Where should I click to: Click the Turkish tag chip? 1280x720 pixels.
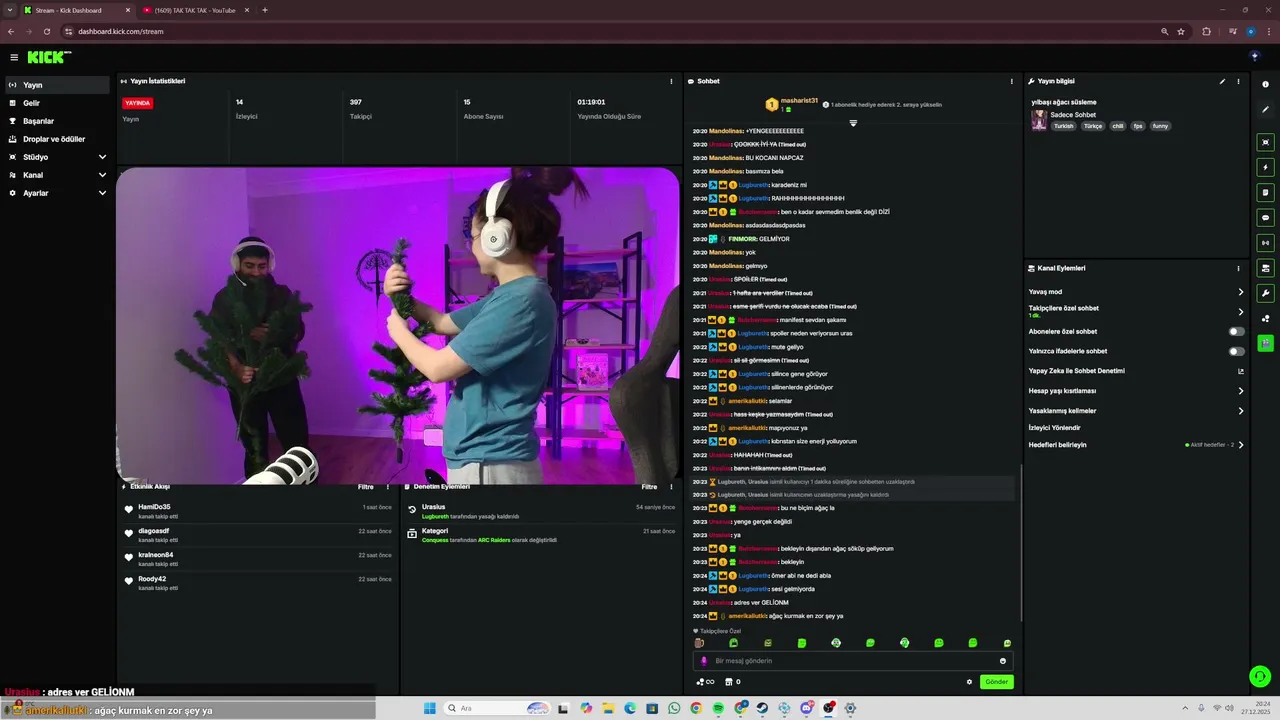(x=1063, y=126)
